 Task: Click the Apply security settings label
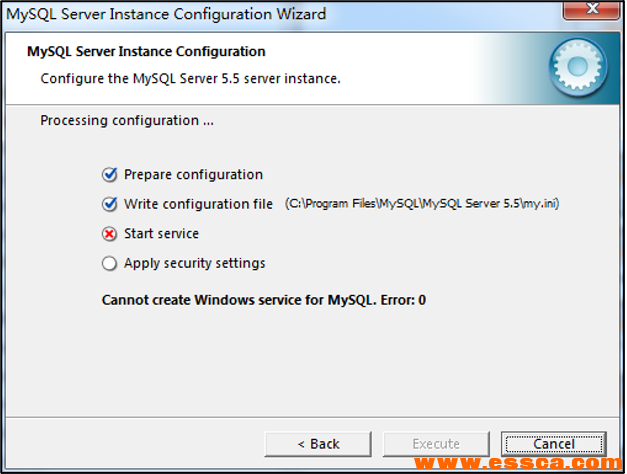tap(194, 264)
